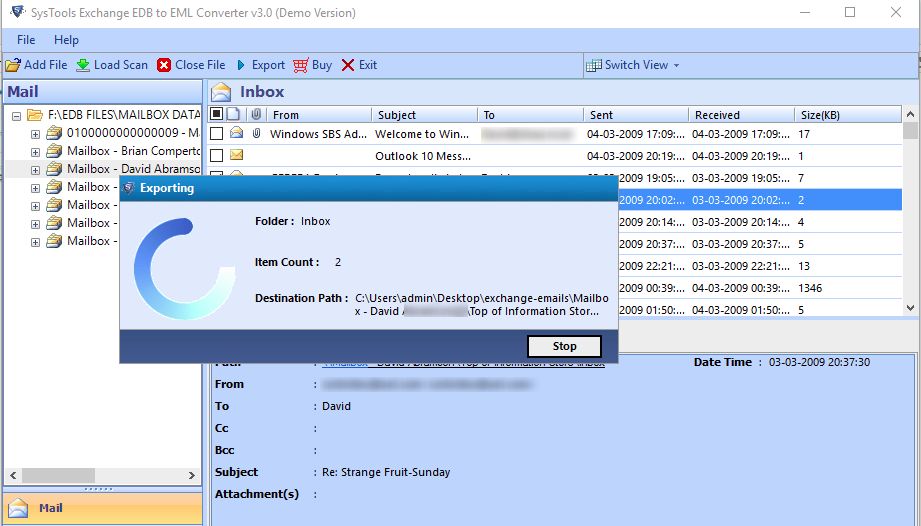Collapse the F:\EDB FILES root tree node
The image size is (921, 526).
point(16,116)
